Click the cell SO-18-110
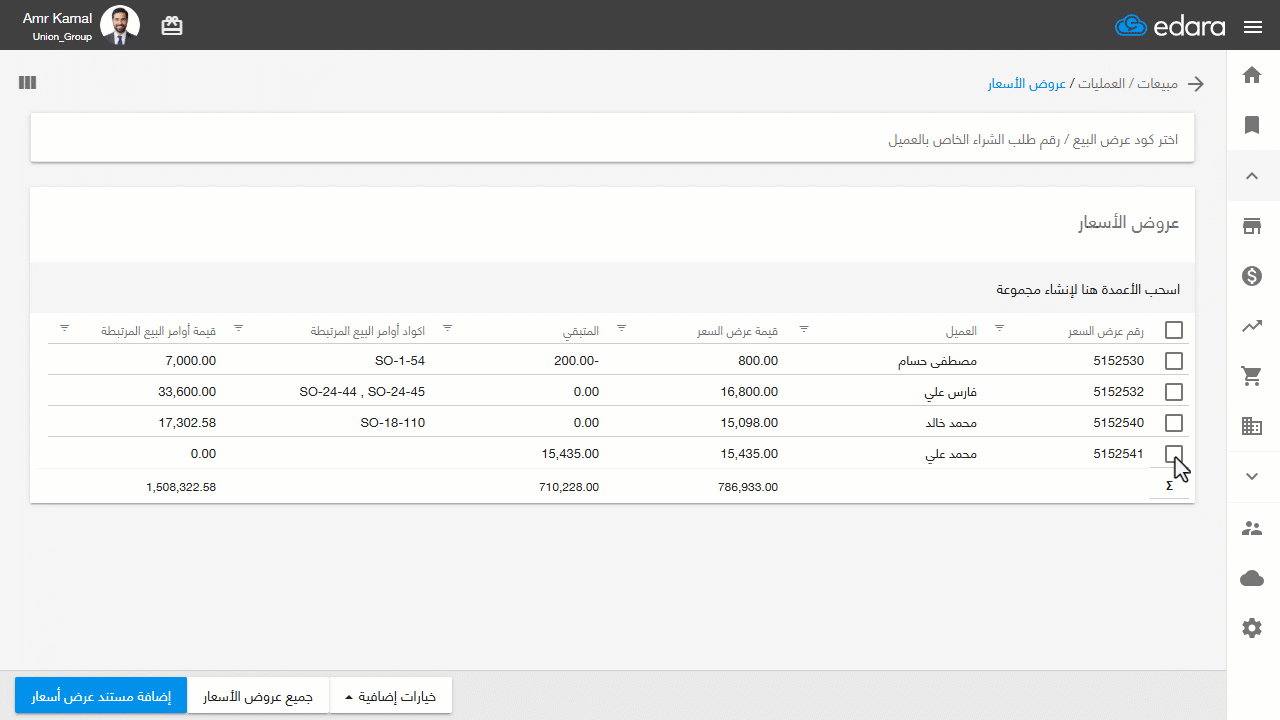Viewport: 1280px width, 720px height. coord(393,423)
